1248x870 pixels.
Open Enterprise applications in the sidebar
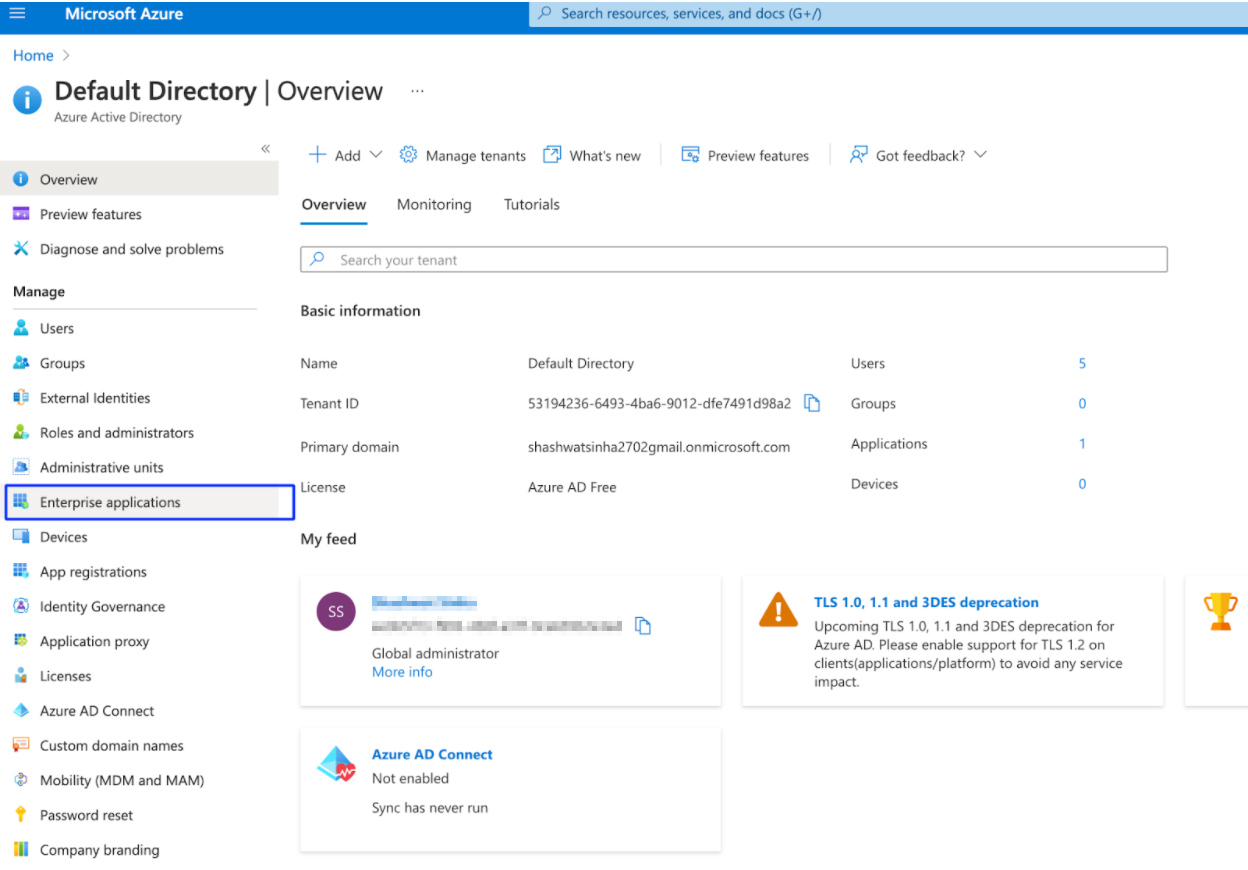coord(110,502)
